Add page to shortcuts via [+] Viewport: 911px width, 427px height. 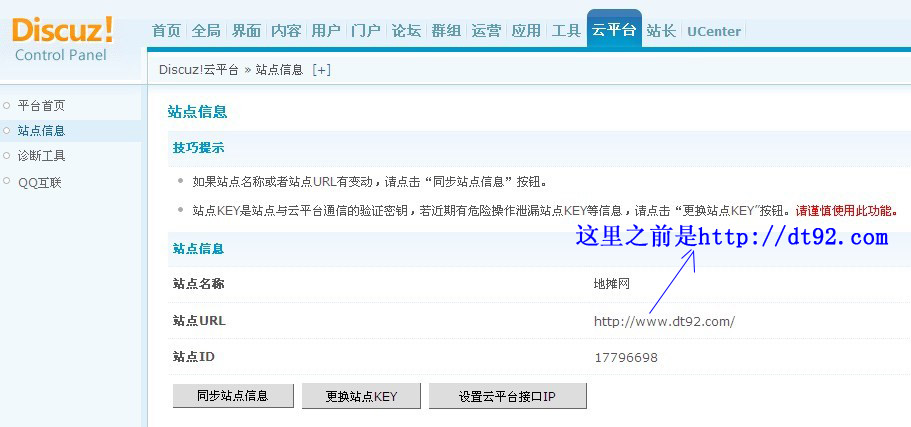[321, 70]
